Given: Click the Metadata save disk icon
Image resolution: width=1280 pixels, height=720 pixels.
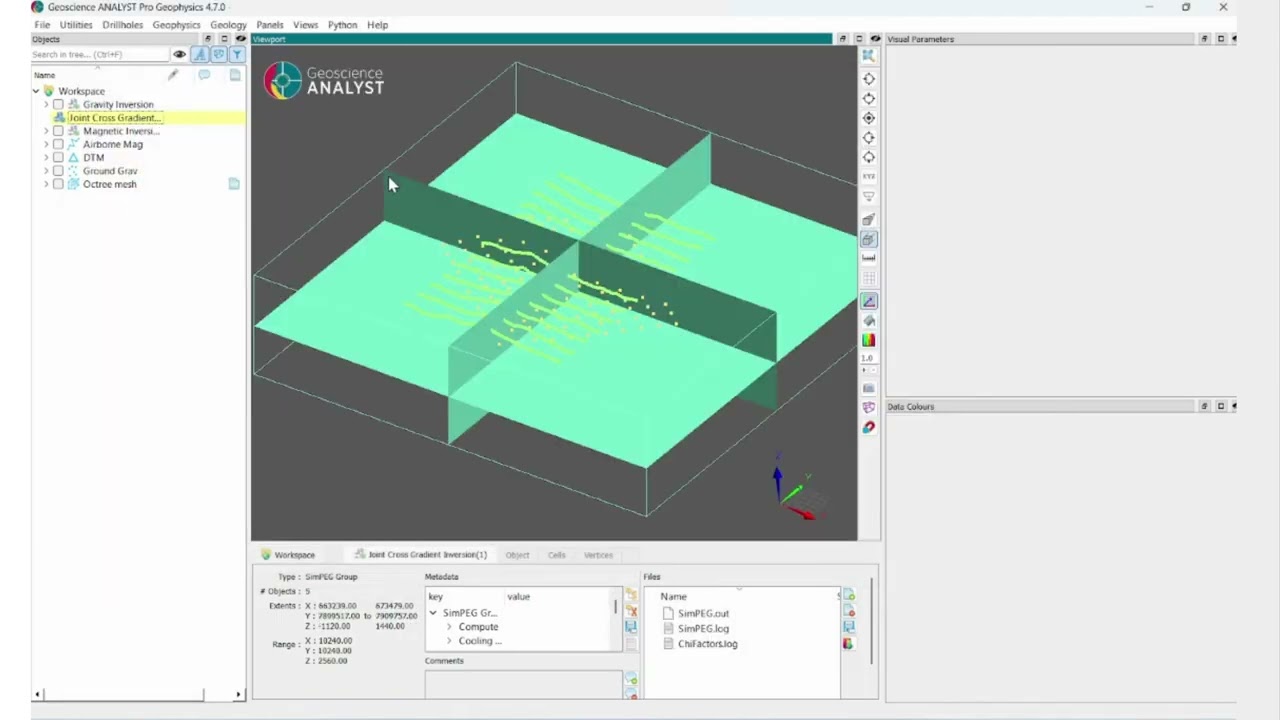Looking at the screenshot, I should [x=631, y=627].
